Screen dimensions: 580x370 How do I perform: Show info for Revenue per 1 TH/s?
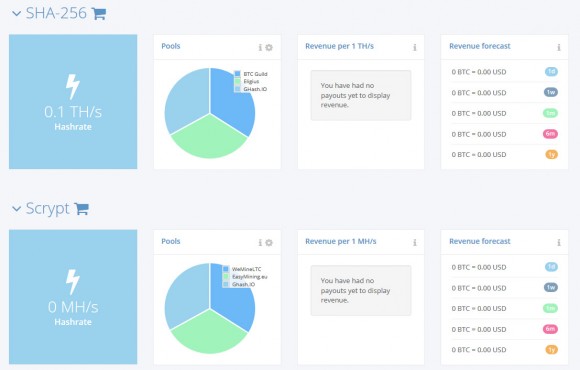[x=415, y=47]
